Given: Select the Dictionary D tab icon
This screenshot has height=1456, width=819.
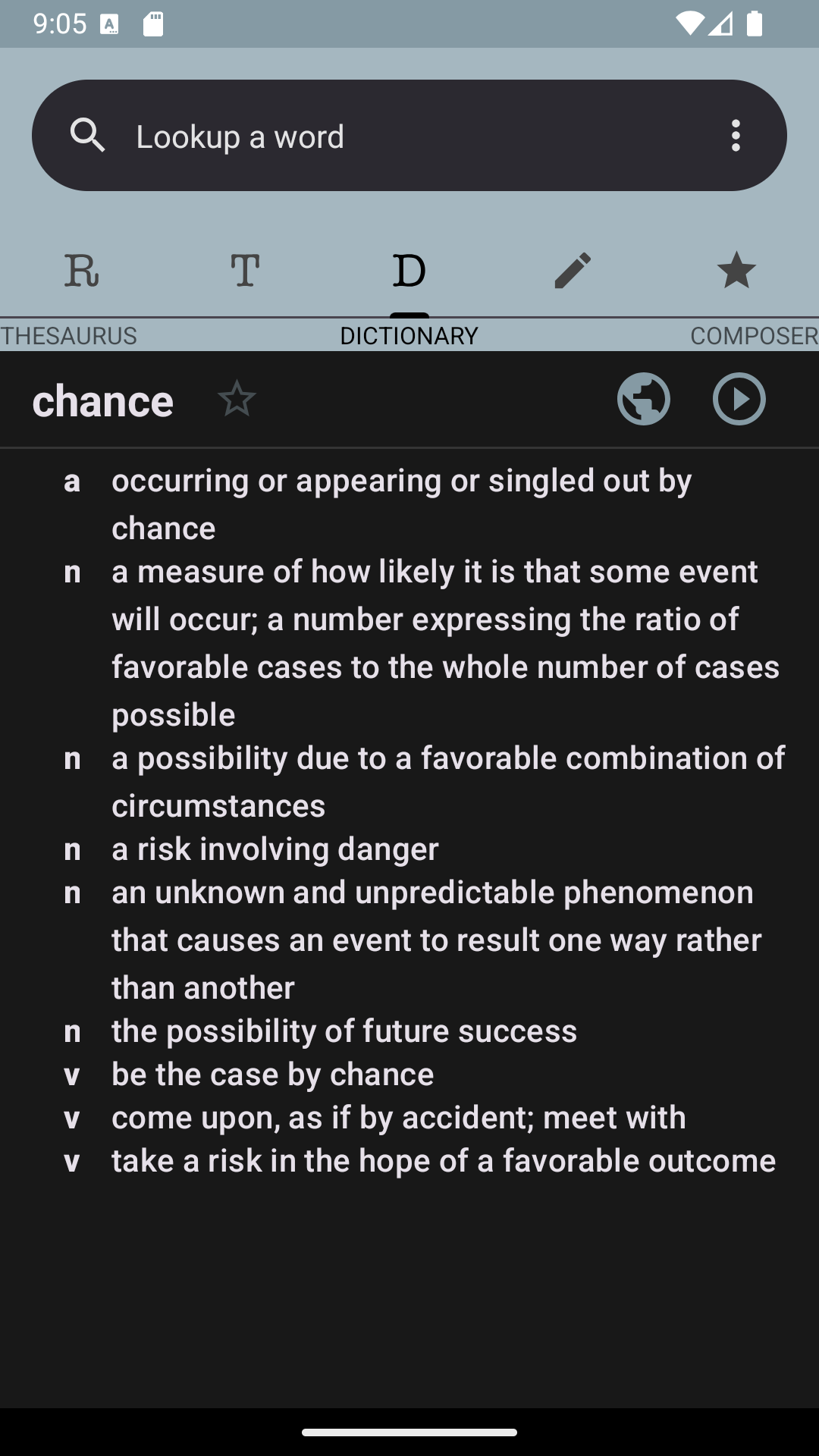Looking at the screenshot, I should (409, 271).
